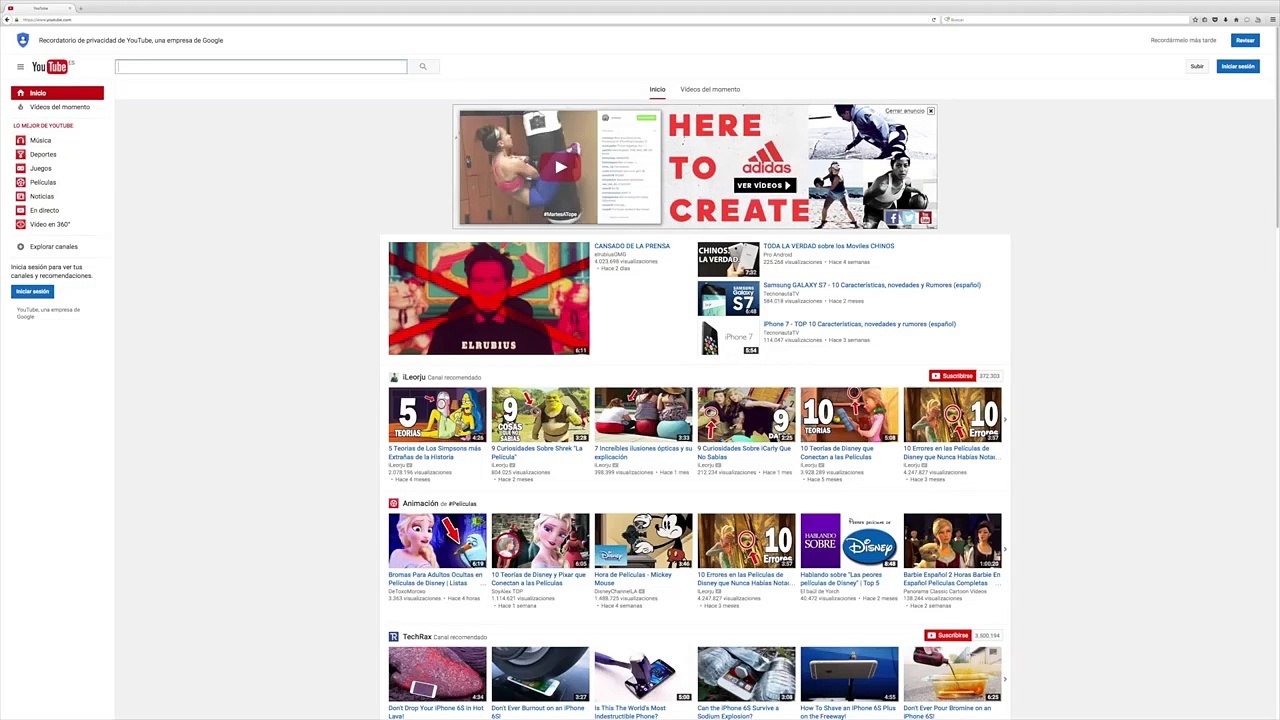
Task: Click Recordármelo más tarde link
Action: click(1183, 40)
